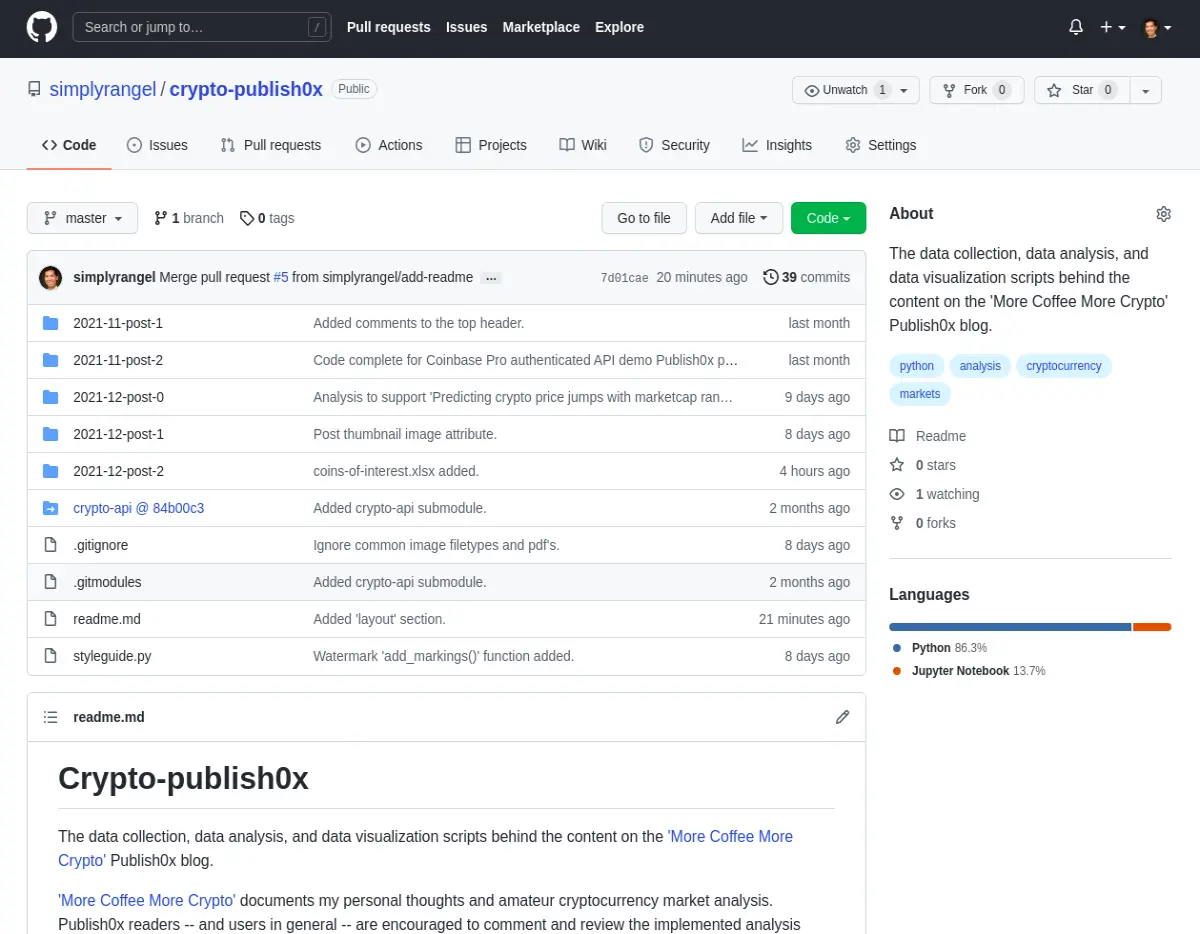Screen dimensions: 1200x934
Task: Open the readme table of contents icon
Action: tap(51, 717)
